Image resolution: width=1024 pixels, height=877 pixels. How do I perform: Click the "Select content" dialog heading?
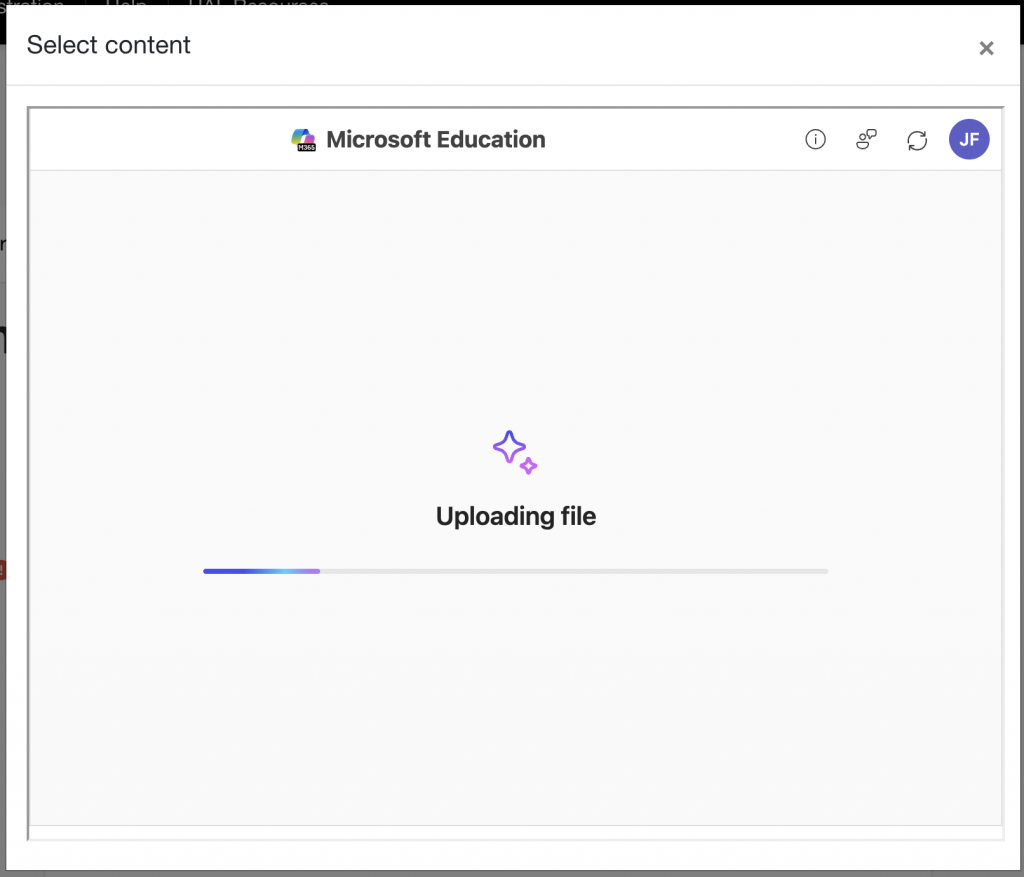click(109, 45)
